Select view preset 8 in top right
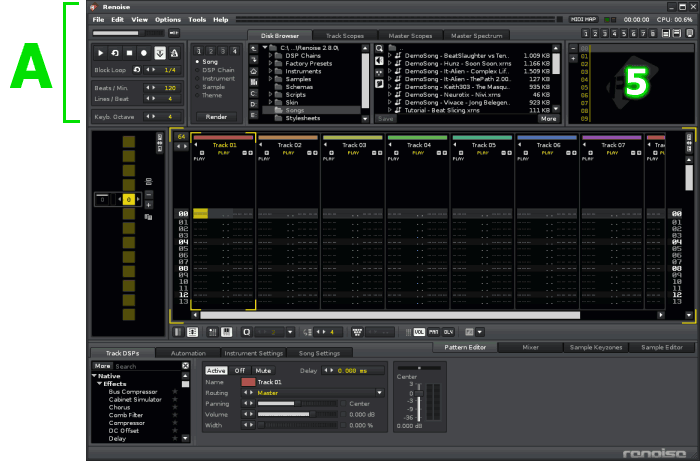This screenshot has width=700, height=461. click(x=653, y=33)
